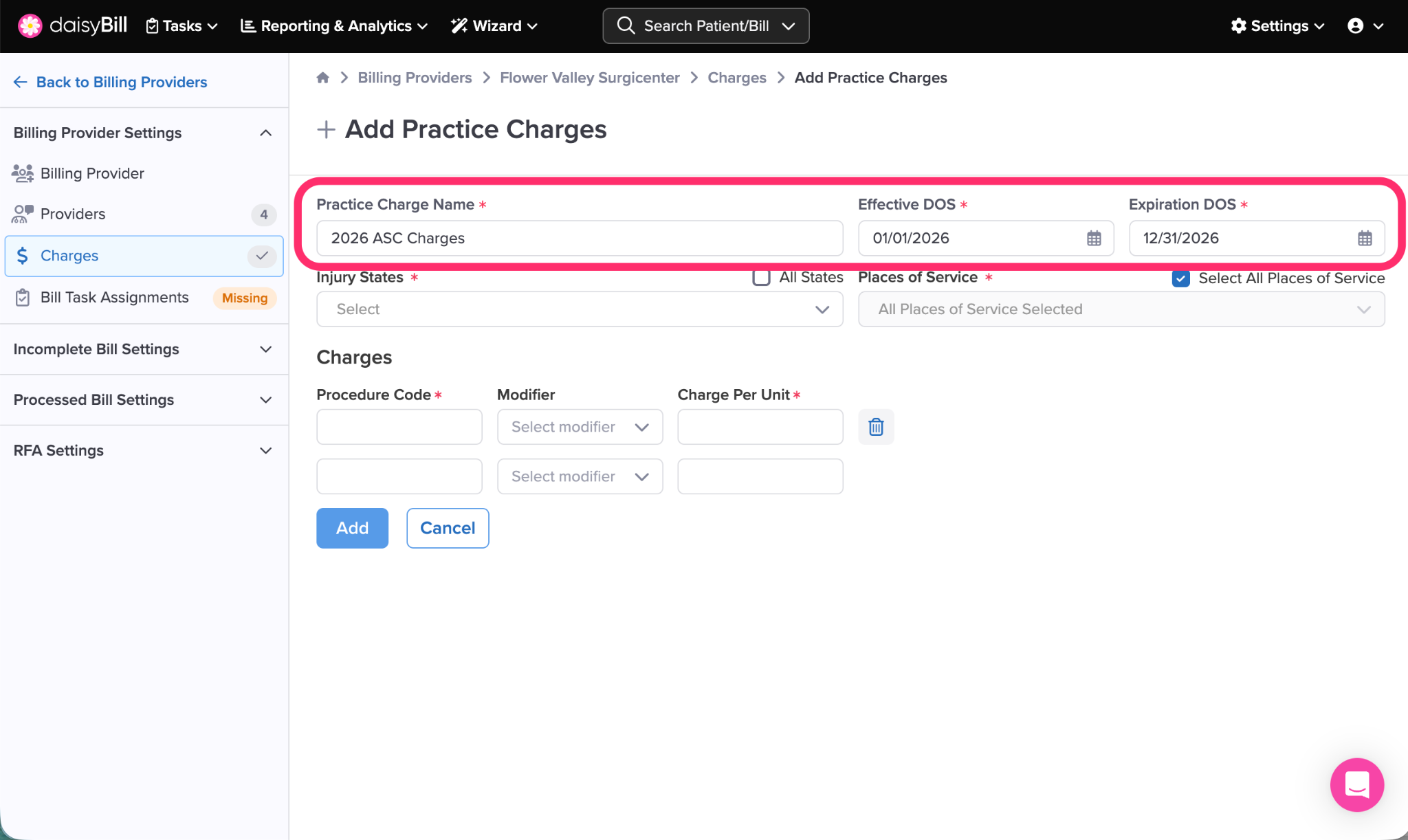Viewport: 1408px width, 840px height.
Task: Click the home breadcrumb icon
Action: coord(322,78)
